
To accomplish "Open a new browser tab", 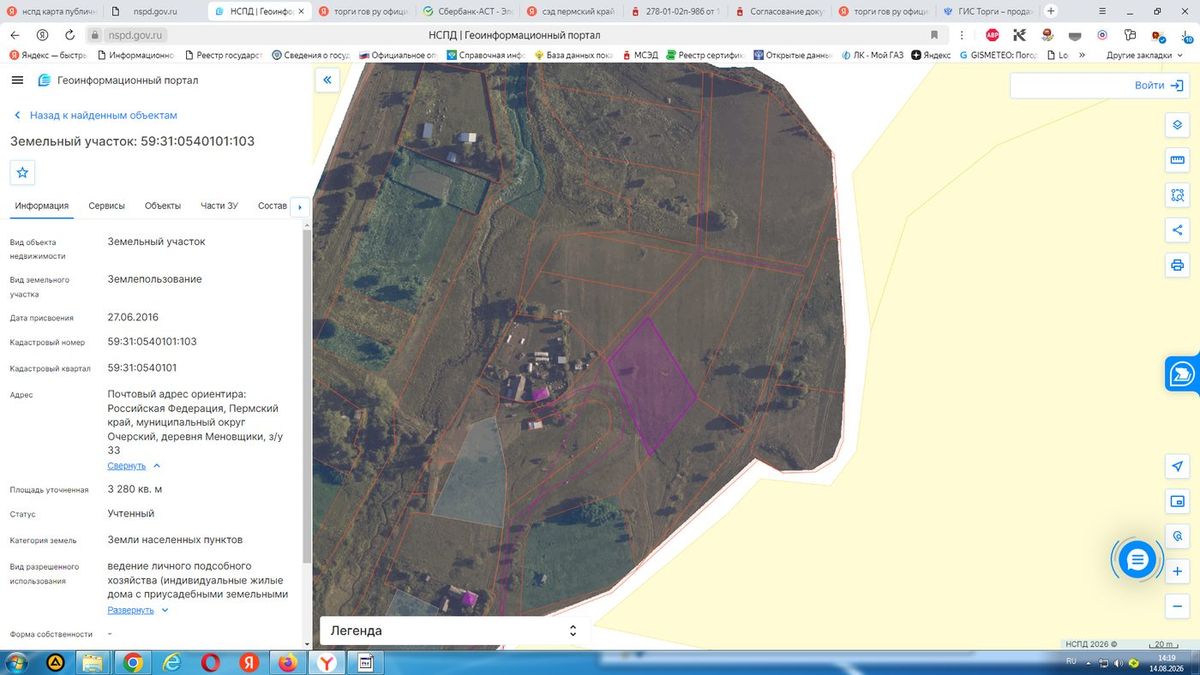I will 1050,11.
